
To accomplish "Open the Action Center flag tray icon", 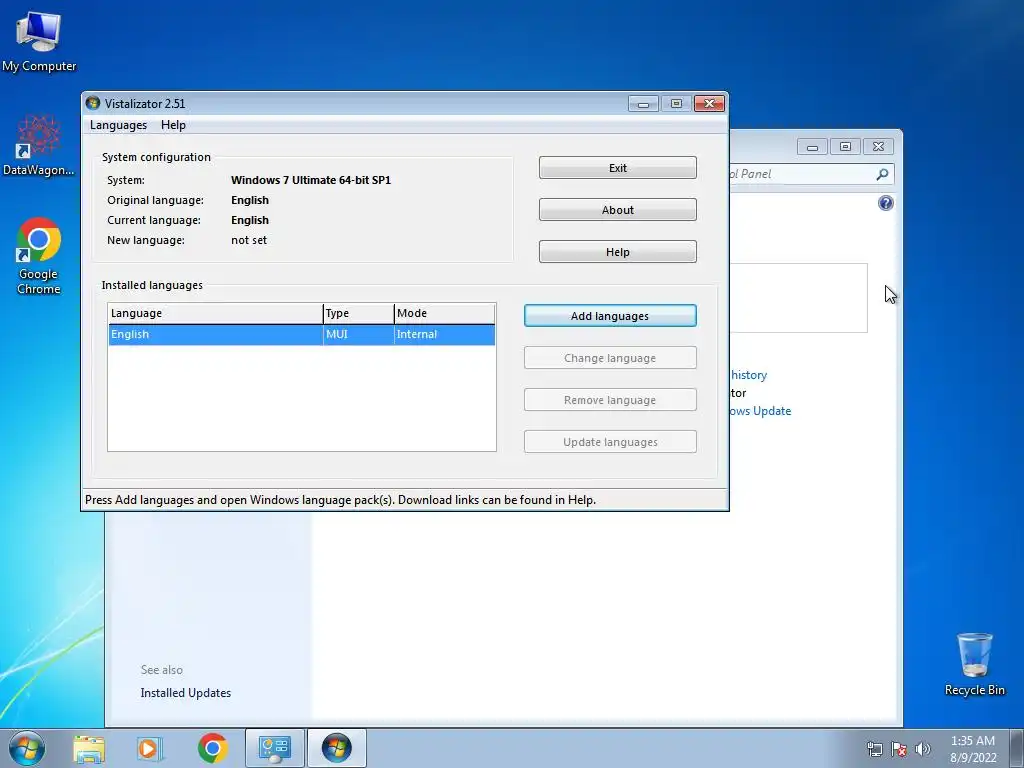I will tap(899, 749).
